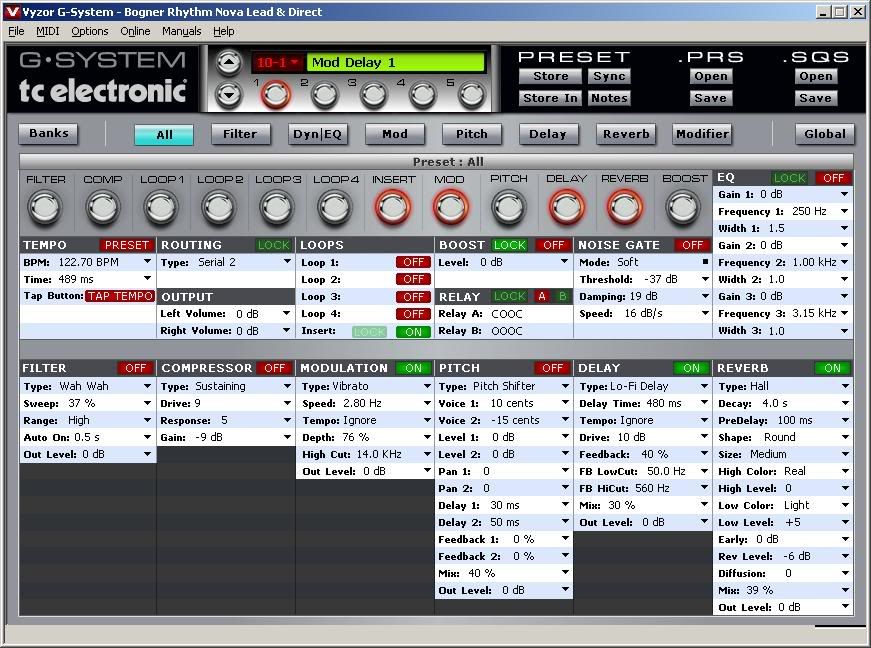
Task: Select preset footswitch 4
Action: (x=422, y=96)
